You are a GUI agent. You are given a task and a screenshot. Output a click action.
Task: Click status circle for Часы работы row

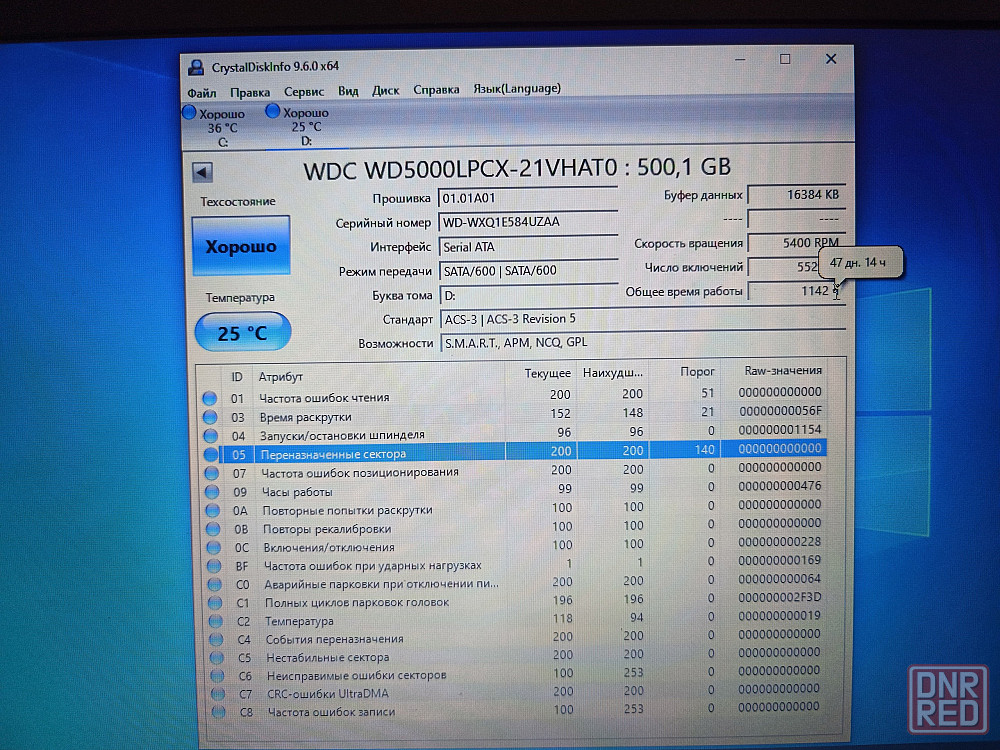212,492
